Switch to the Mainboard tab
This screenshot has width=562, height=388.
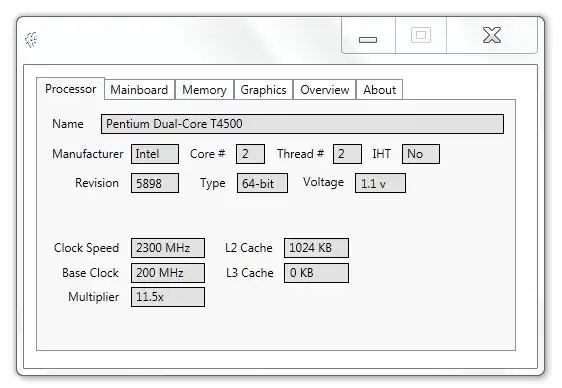pyautogui.click(x=139, y=90)
